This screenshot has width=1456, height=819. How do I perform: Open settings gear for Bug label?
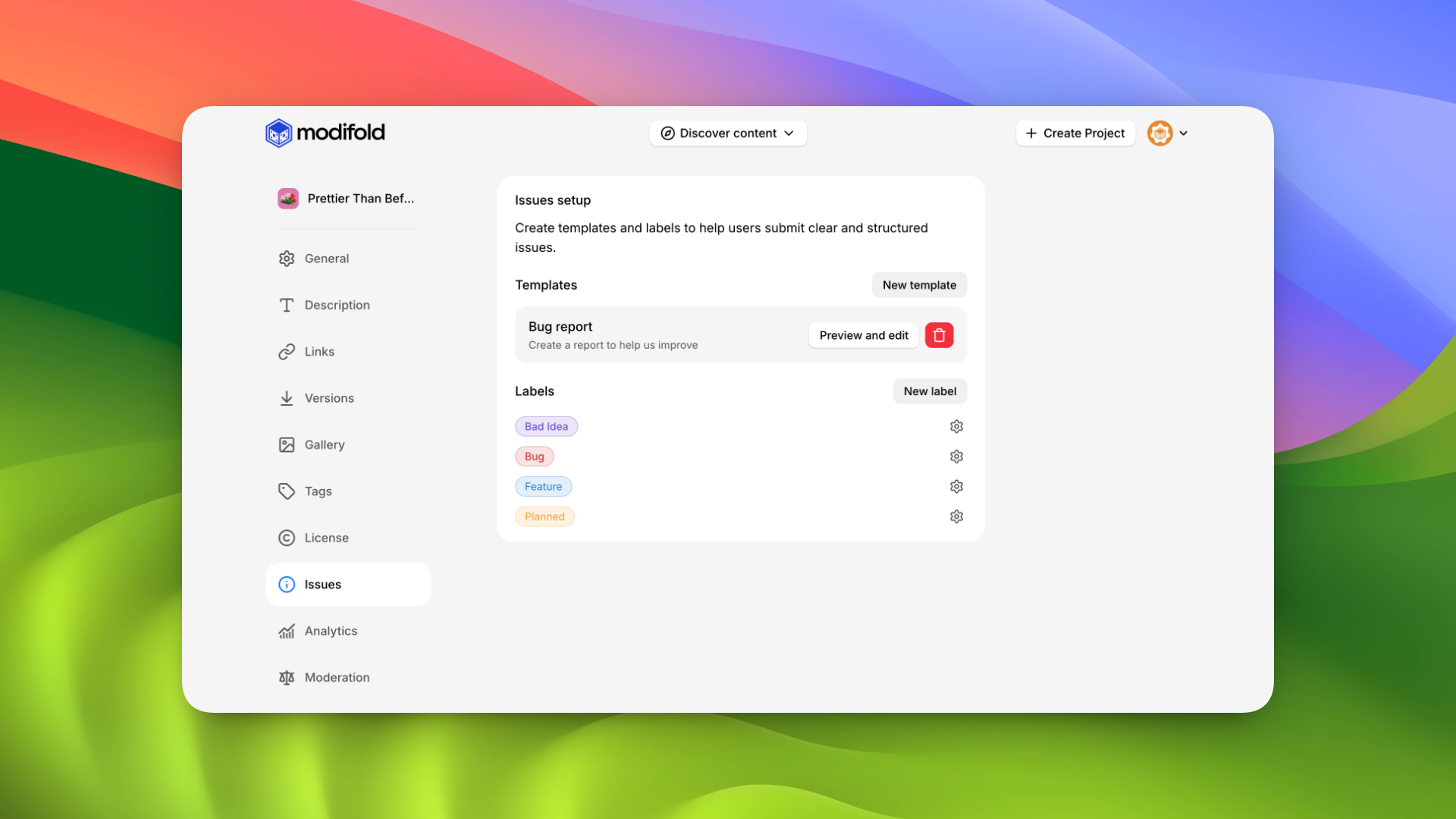coord(956,457)
